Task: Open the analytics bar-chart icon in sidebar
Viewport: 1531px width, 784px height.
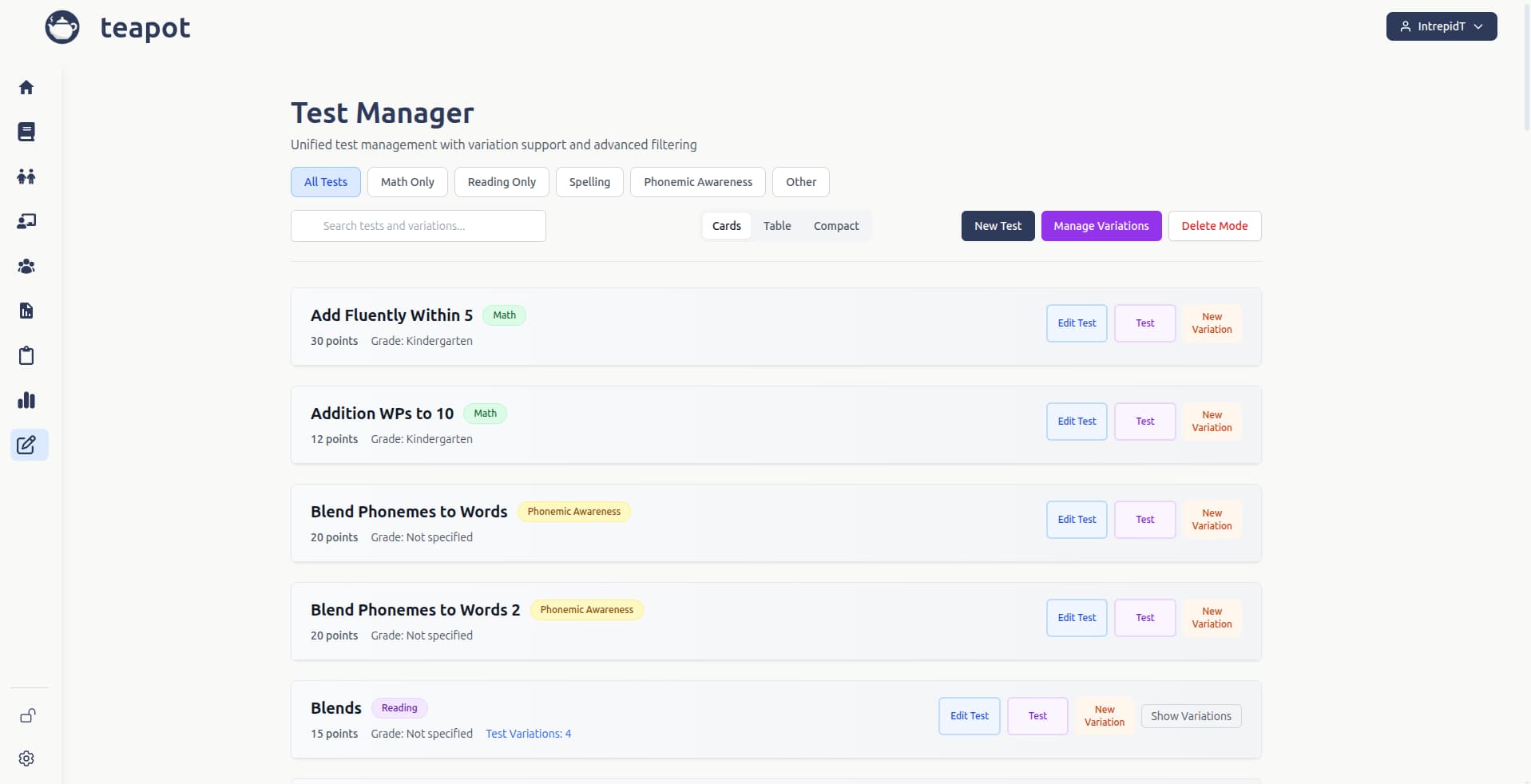Action: [26, 400]
